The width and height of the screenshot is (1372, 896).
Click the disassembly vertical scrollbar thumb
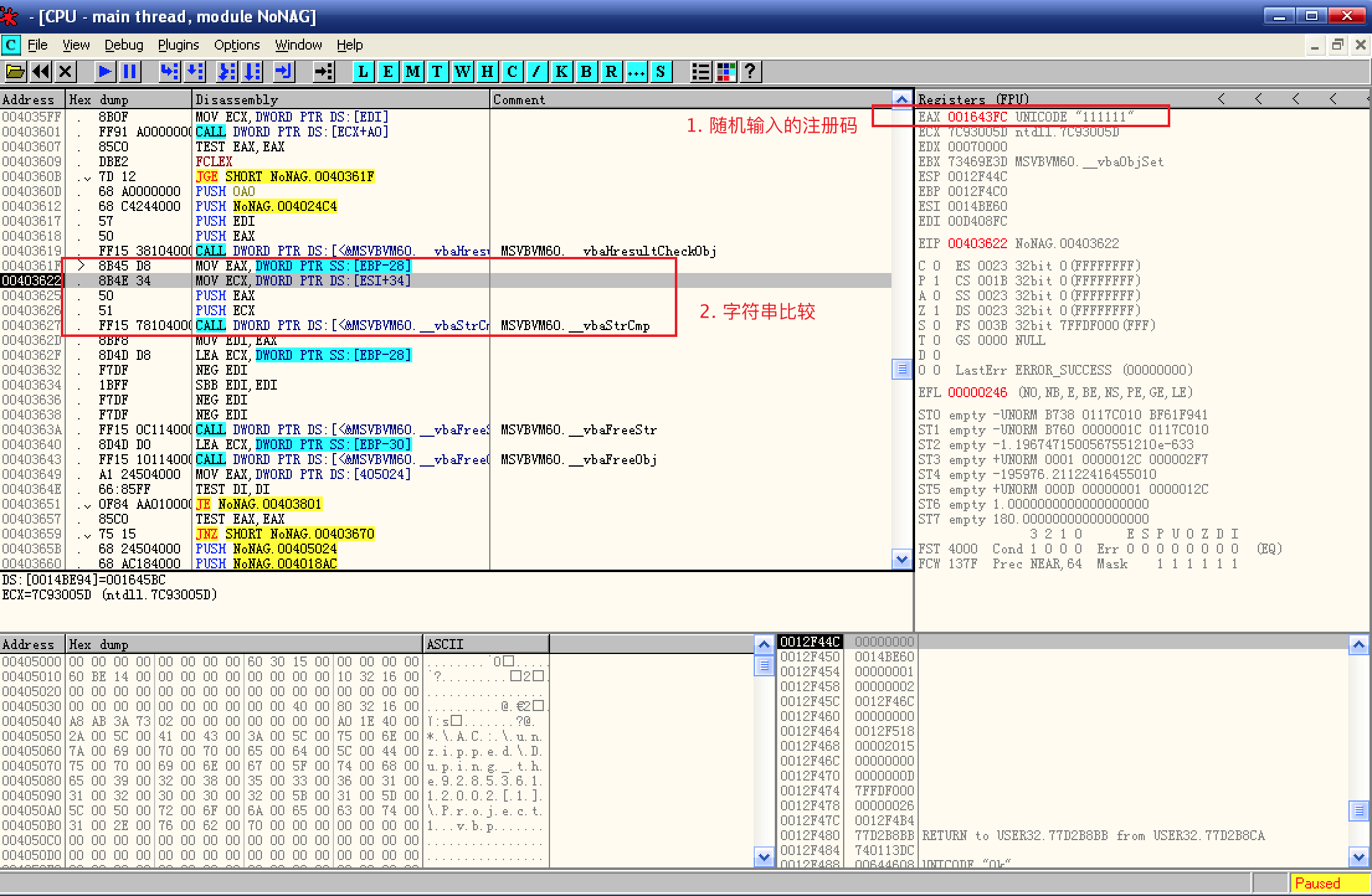pyautogui.click(x=901, y=369)
